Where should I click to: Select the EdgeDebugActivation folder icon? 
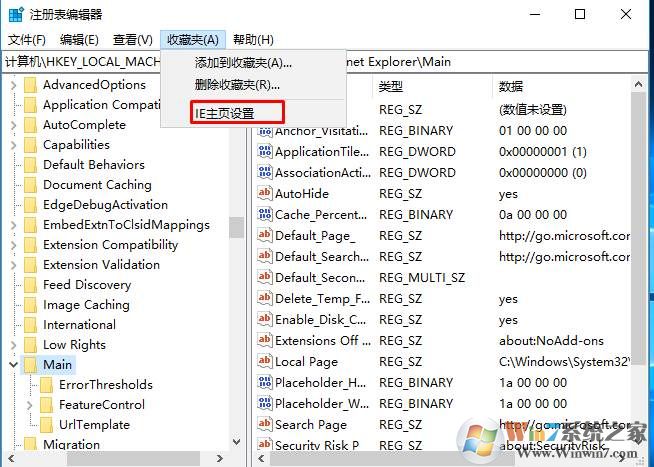tap(30, 205)
